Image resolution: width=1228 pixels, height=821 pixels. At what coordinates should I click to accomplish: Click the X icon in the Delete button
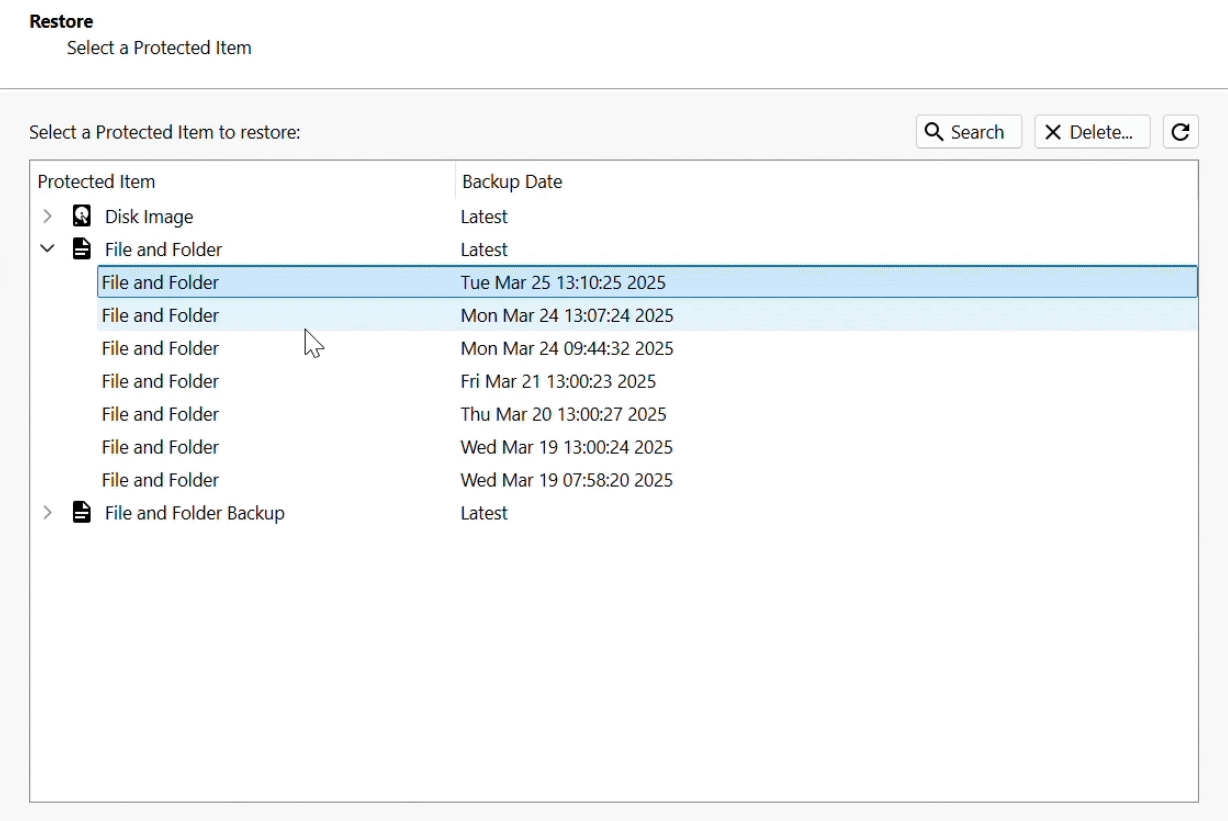tap(1053, 132)
